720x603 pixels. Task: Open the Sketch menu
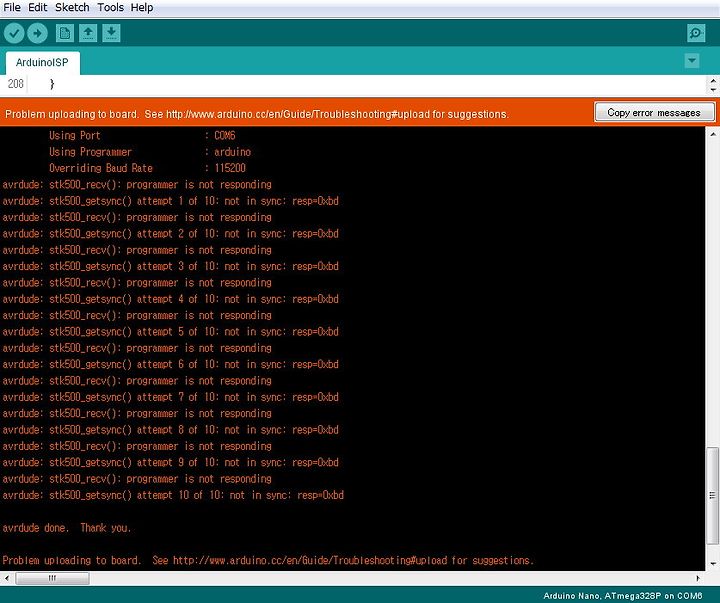click(x=72, y=7)
